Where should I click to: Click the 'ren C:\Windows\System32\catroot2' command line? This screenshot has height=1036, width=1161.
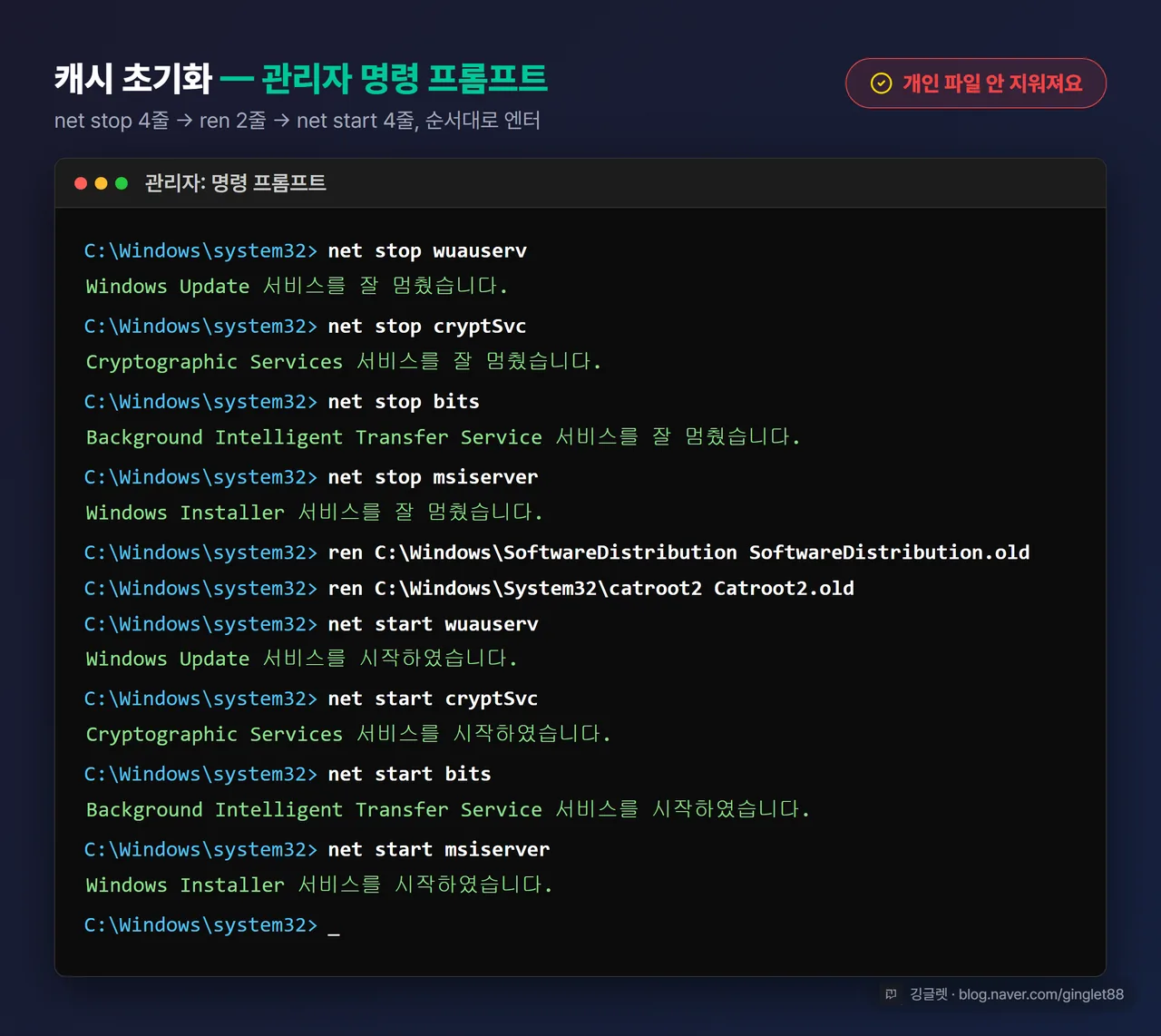click(x=469, y=589)
